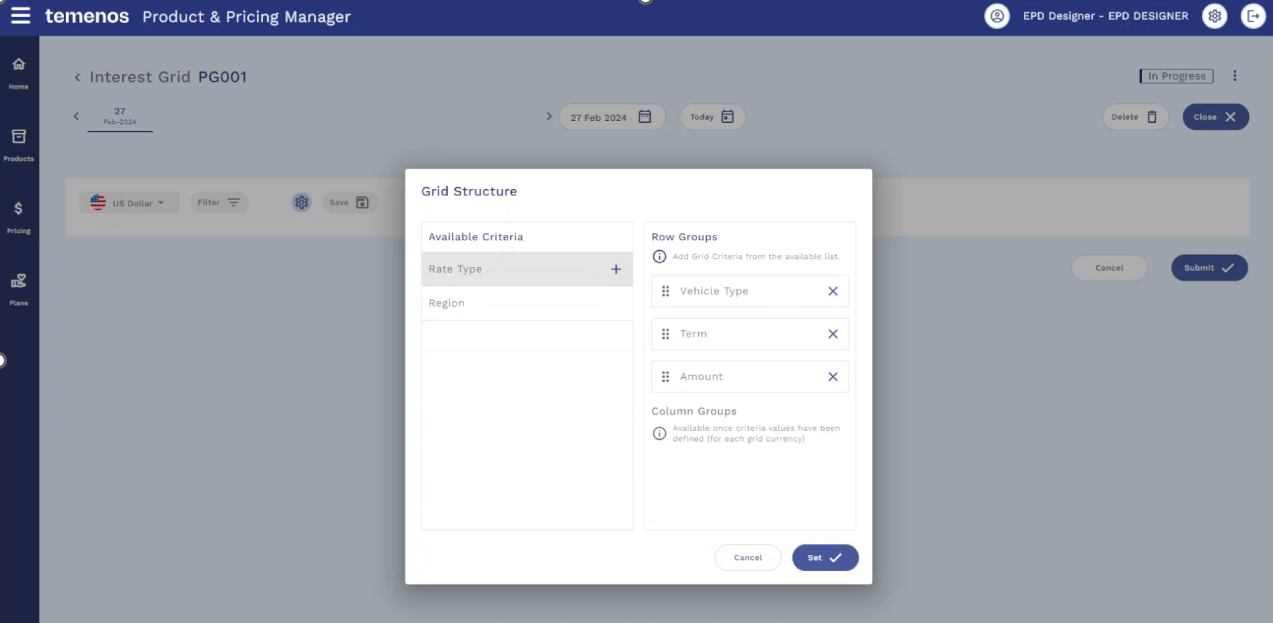This screenshot has height=623, width=1273.
Task: Click the Vehicle Type row label
Action: point(714,291)
